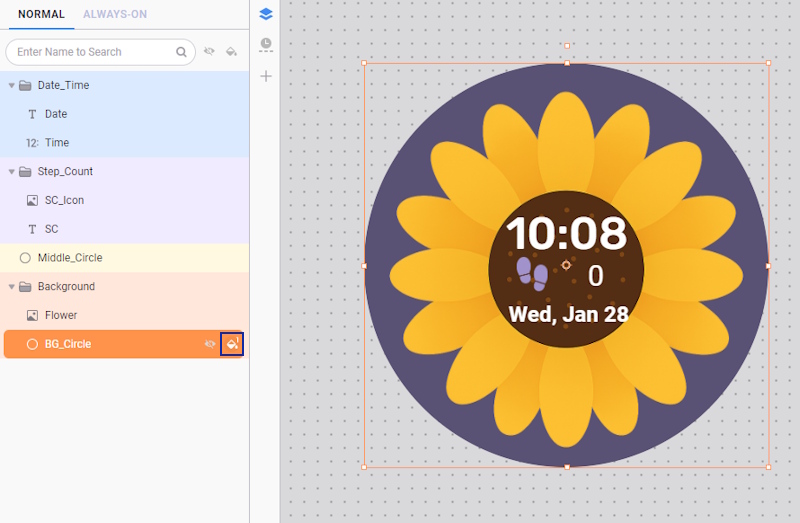Click the paint bucket icon on BG_Circle row
The width and height of the screenshot is (800, 523).
point(232,344)
